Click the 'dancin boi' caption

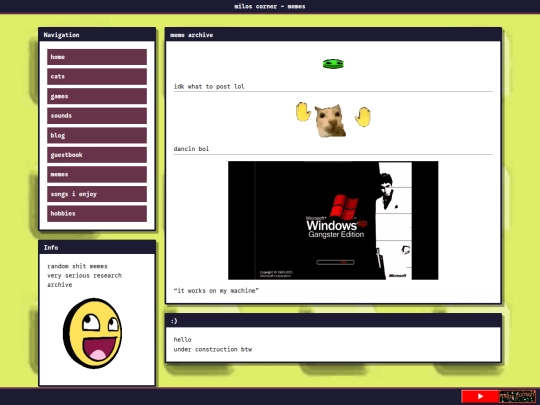click(x=191, y=149)
